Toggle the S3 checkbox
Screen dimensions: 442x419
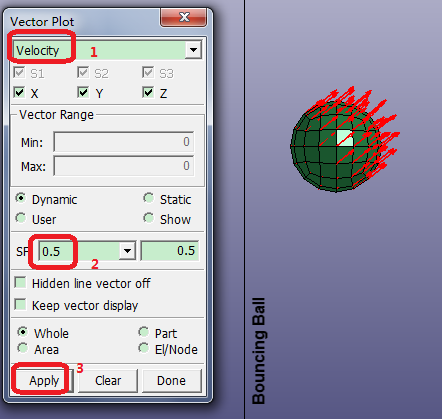148,72
